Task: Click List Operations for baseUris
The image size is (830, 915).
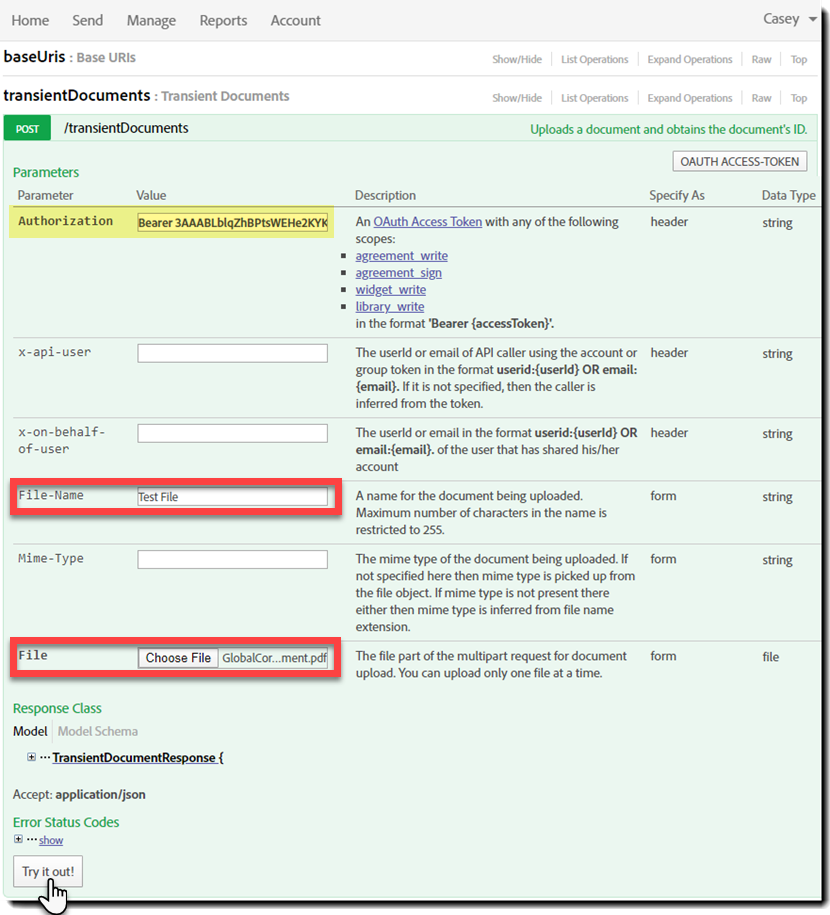Action: tap(594, 59)
